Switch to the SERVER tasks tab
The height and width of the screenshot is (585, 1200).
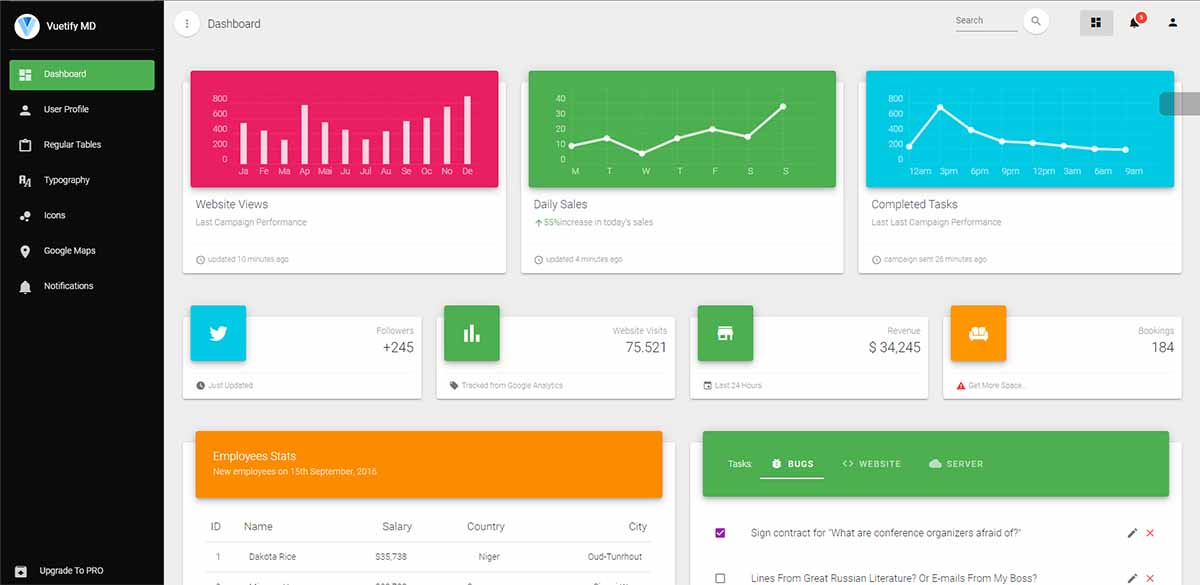point(956,463)
